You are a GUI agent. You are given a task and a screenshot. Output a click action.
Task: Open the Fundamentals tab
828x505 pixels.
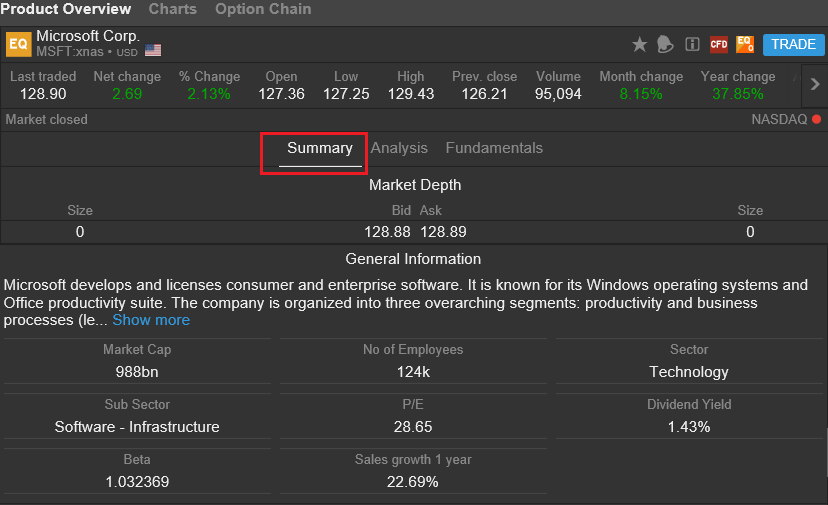(x=494, y=148)
